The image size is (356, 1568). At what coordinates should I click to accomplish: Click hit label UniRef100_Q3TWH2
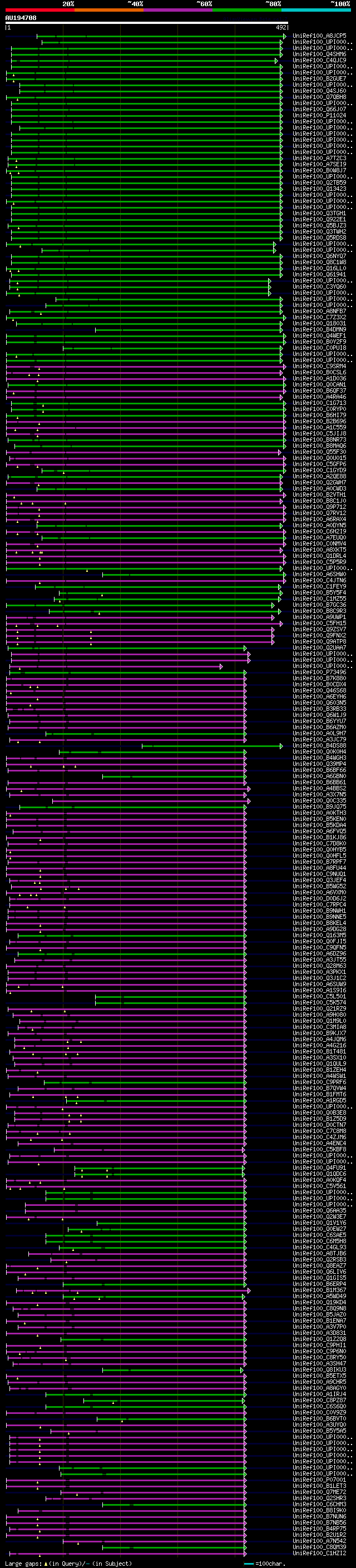[x=319, y=232]
